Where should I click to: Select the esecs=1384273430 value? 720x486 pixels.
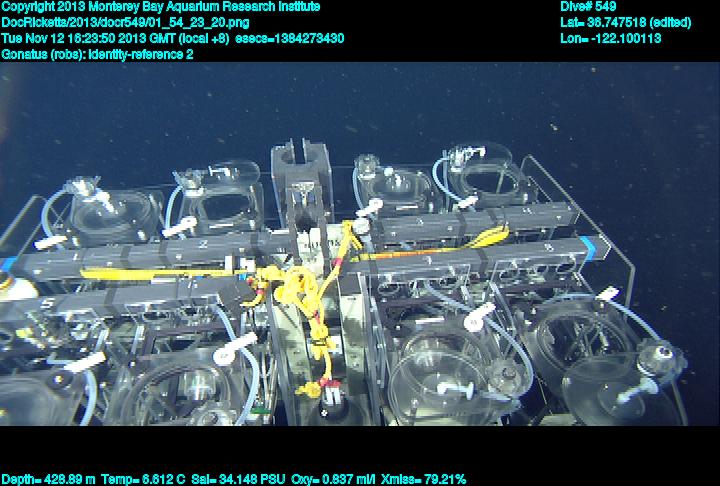pos(290,38)
